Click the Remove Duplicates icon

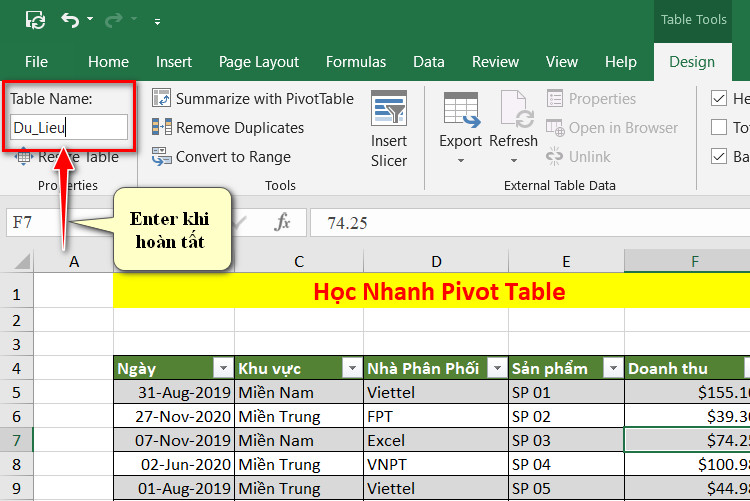162,127
